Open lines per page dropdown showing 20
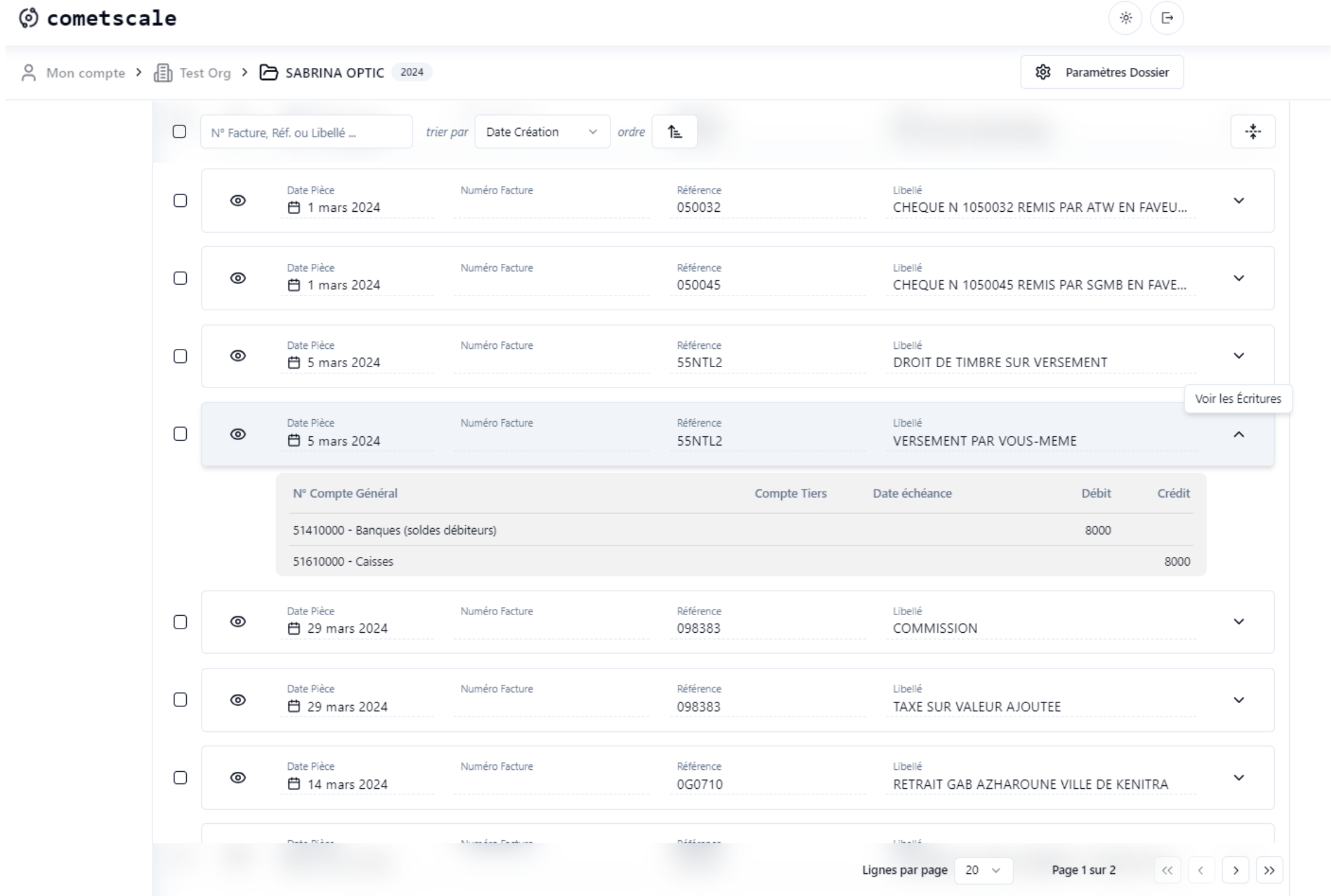This screenshot has height=896, width=1331. (x=983, y=870)
